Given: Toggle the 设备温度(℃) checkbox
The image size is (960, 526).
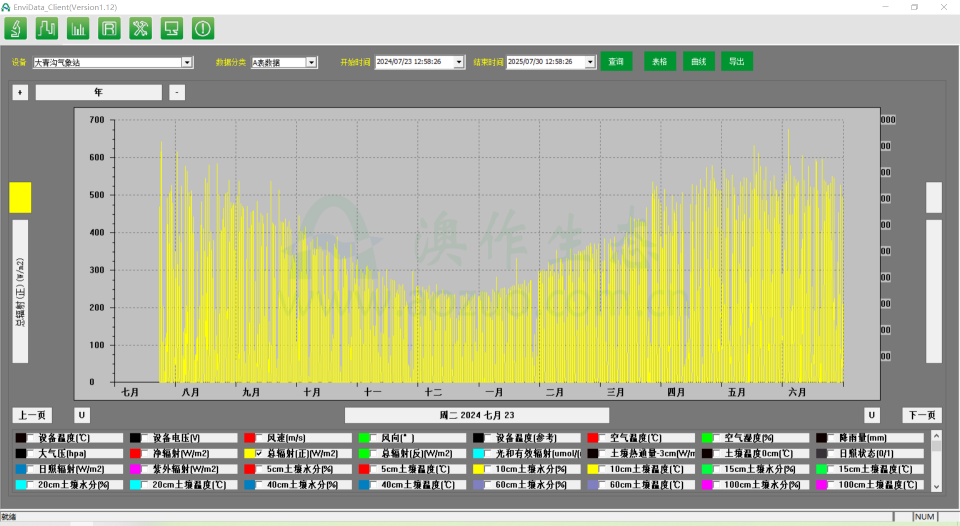Looking at the screenshot, I should click(x=31, y=438).
